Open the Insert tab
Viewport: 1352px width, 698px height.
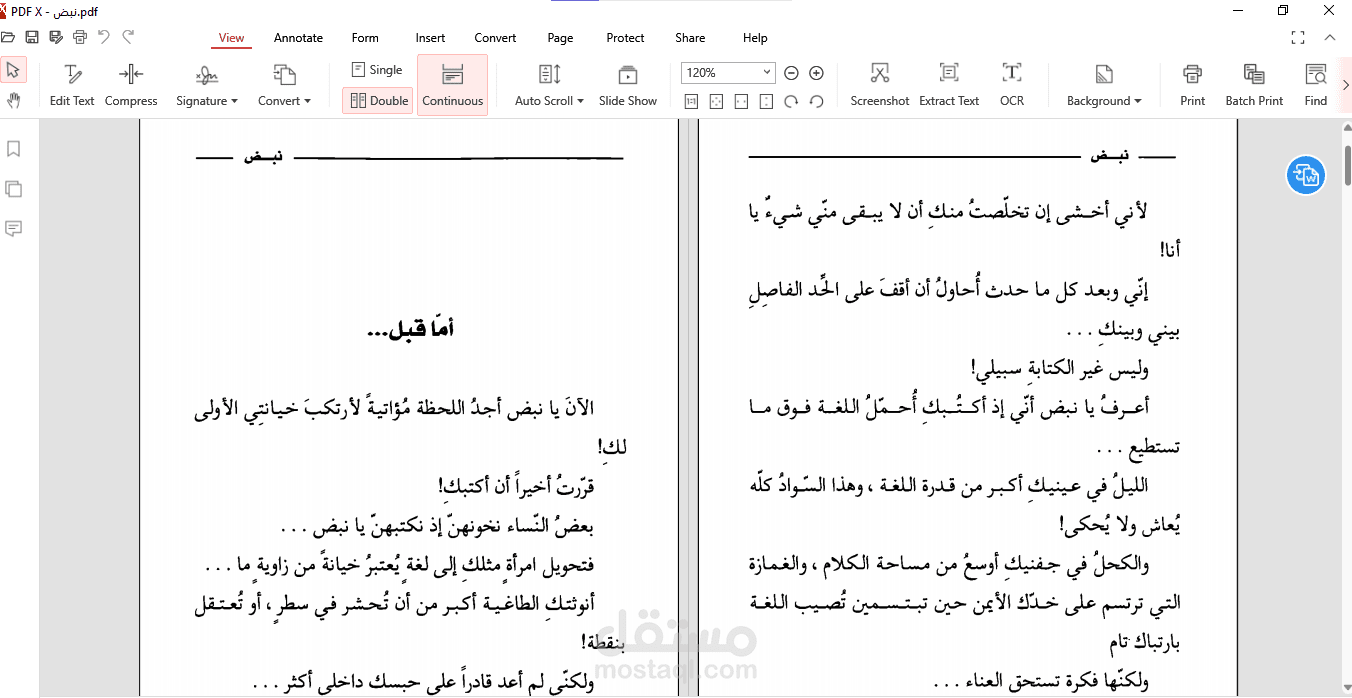tap(430, 38)
